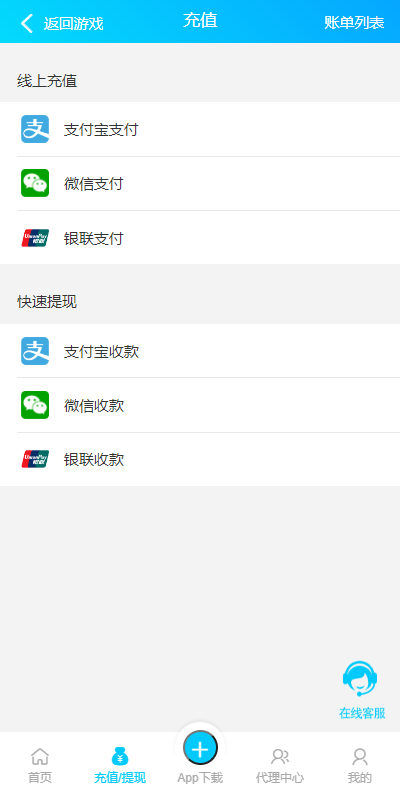The width and height of the screenshot is (400, 799).
Task: Open the 我的 profile tab
Action: click(x=360, y=765)
